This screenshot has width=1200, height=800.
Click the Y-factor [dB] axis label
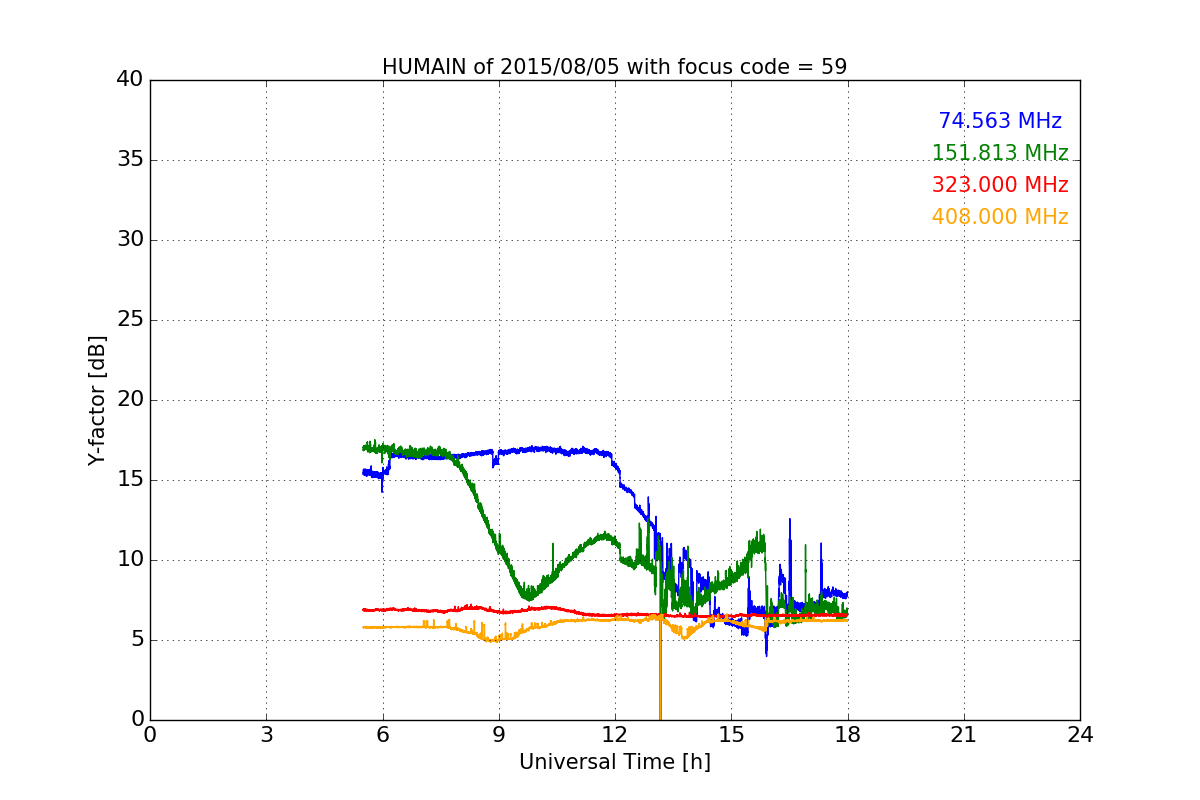pos(97,400)
